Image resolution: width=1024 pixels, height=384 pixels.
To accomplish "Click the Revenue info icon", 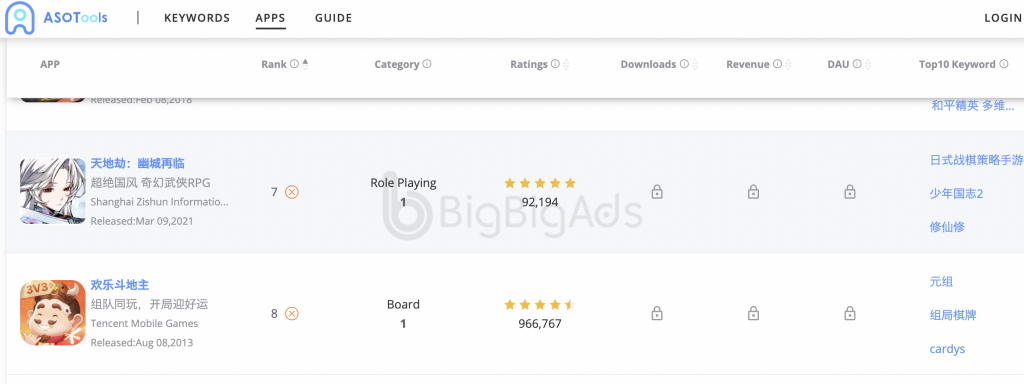I will pyautogui.click(x=777, y=64).
